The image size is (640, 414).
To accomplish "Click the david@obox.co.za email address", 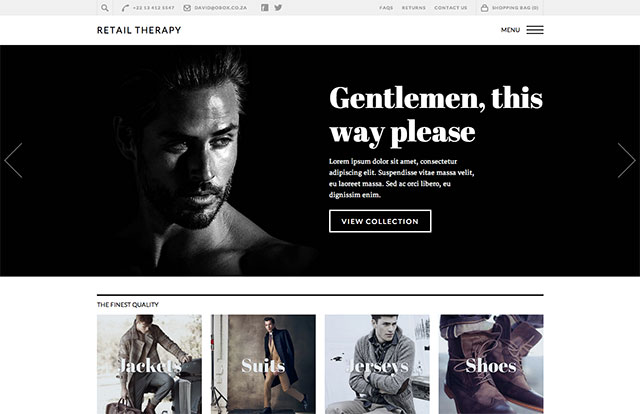I will (x=219, y=7).
